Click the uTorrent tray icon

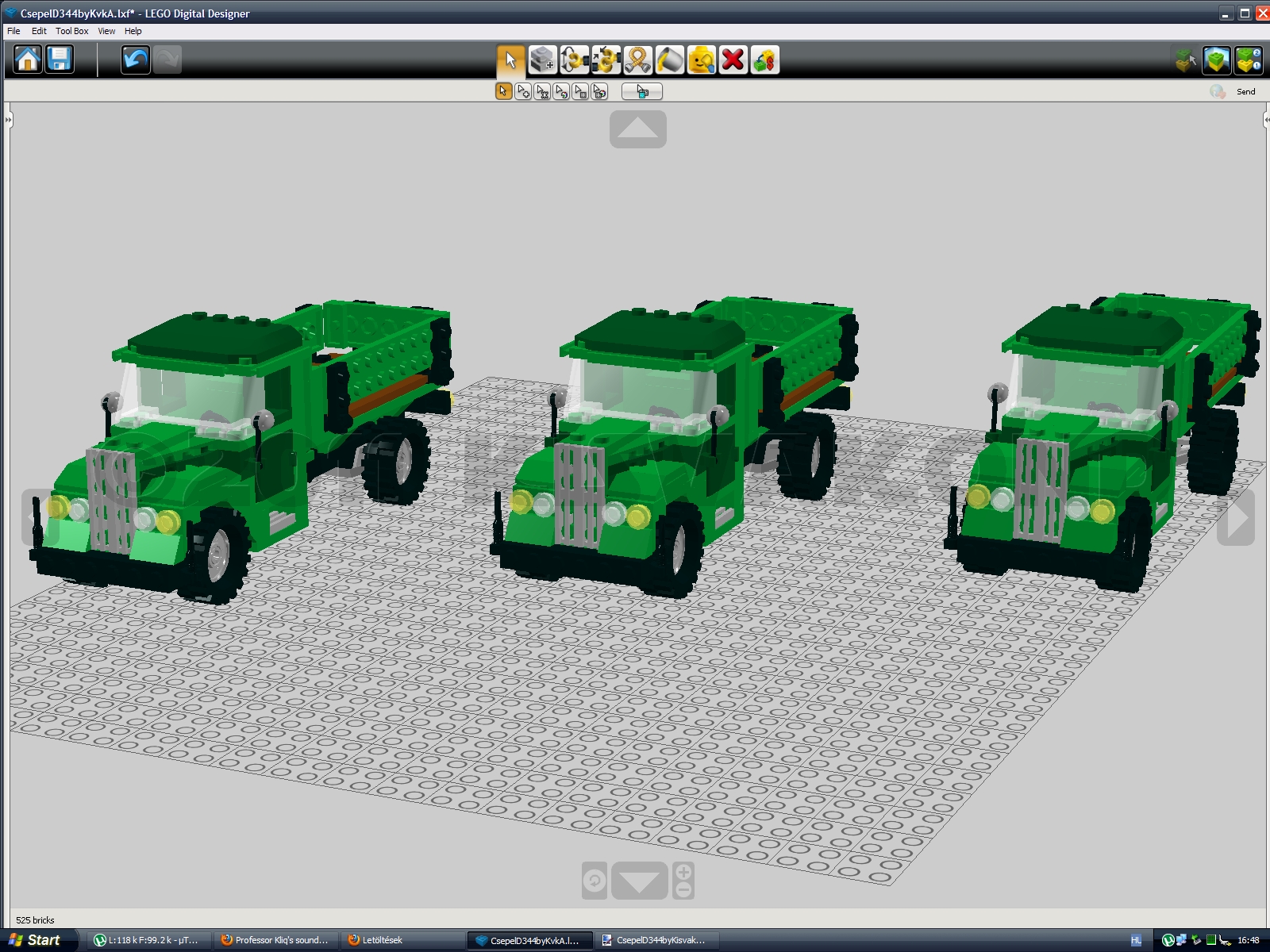[1168, 940]
